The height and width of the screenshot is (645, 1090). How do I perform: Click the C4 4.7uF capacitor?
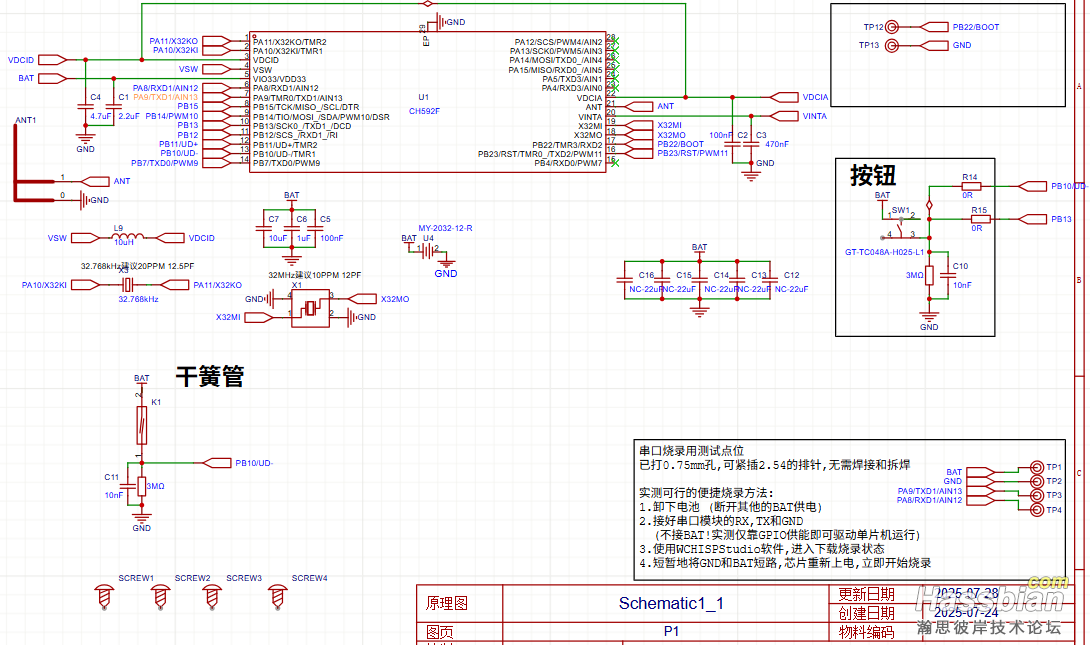point(86,106)
